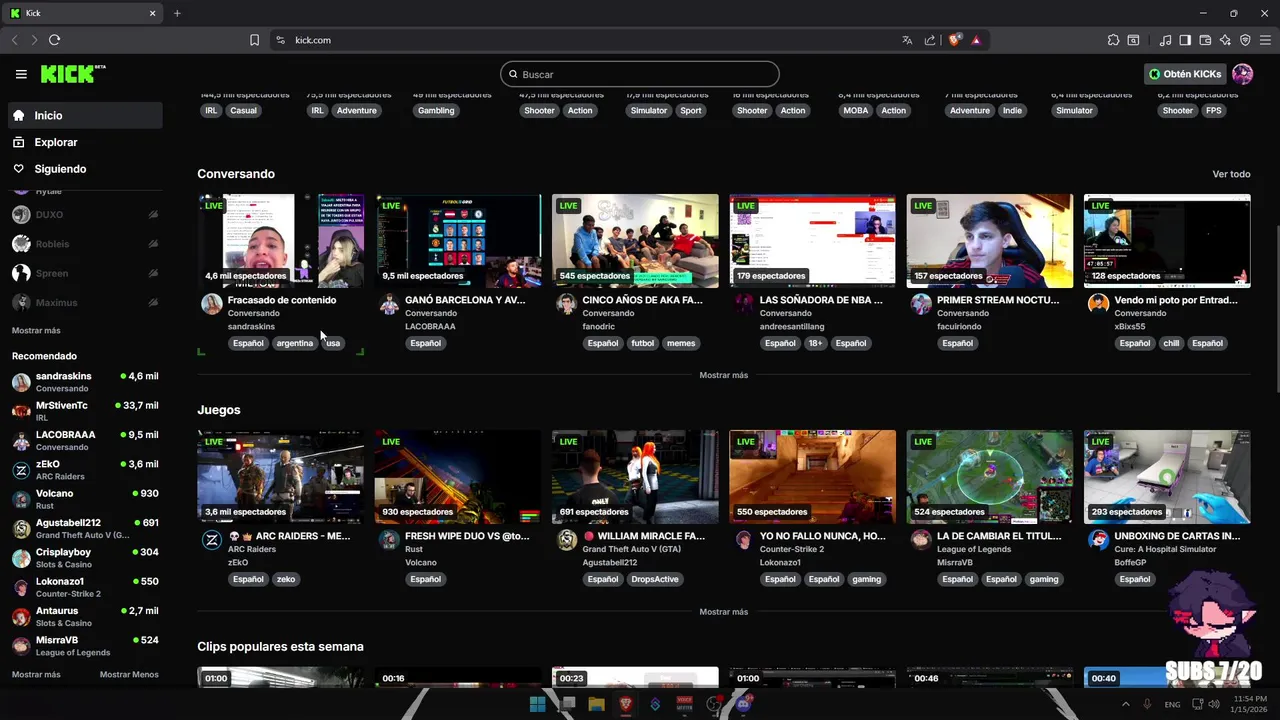Click the zeko tag under ARC Raiders stream

[x=286, y=579]
